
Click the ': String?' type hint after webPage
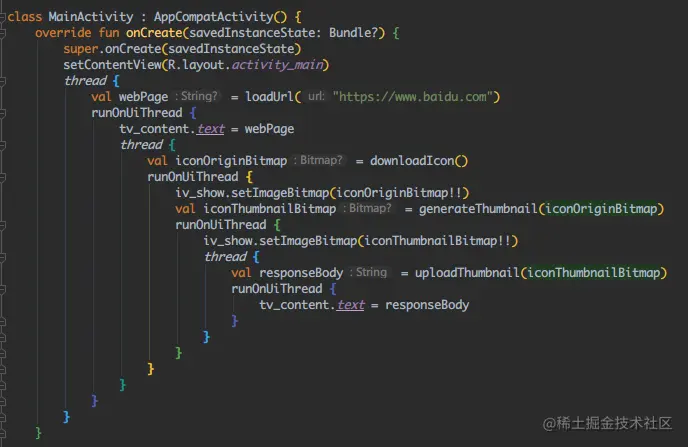[x=197, y=97]
